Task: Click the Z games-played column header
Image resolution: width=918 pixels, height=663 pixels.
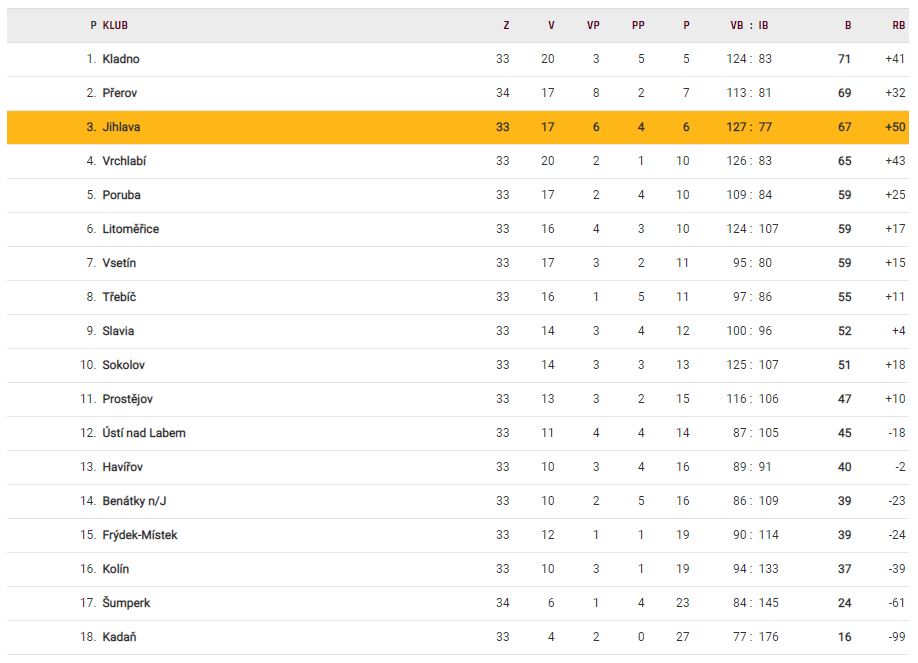Action: (x=506, y=25)
